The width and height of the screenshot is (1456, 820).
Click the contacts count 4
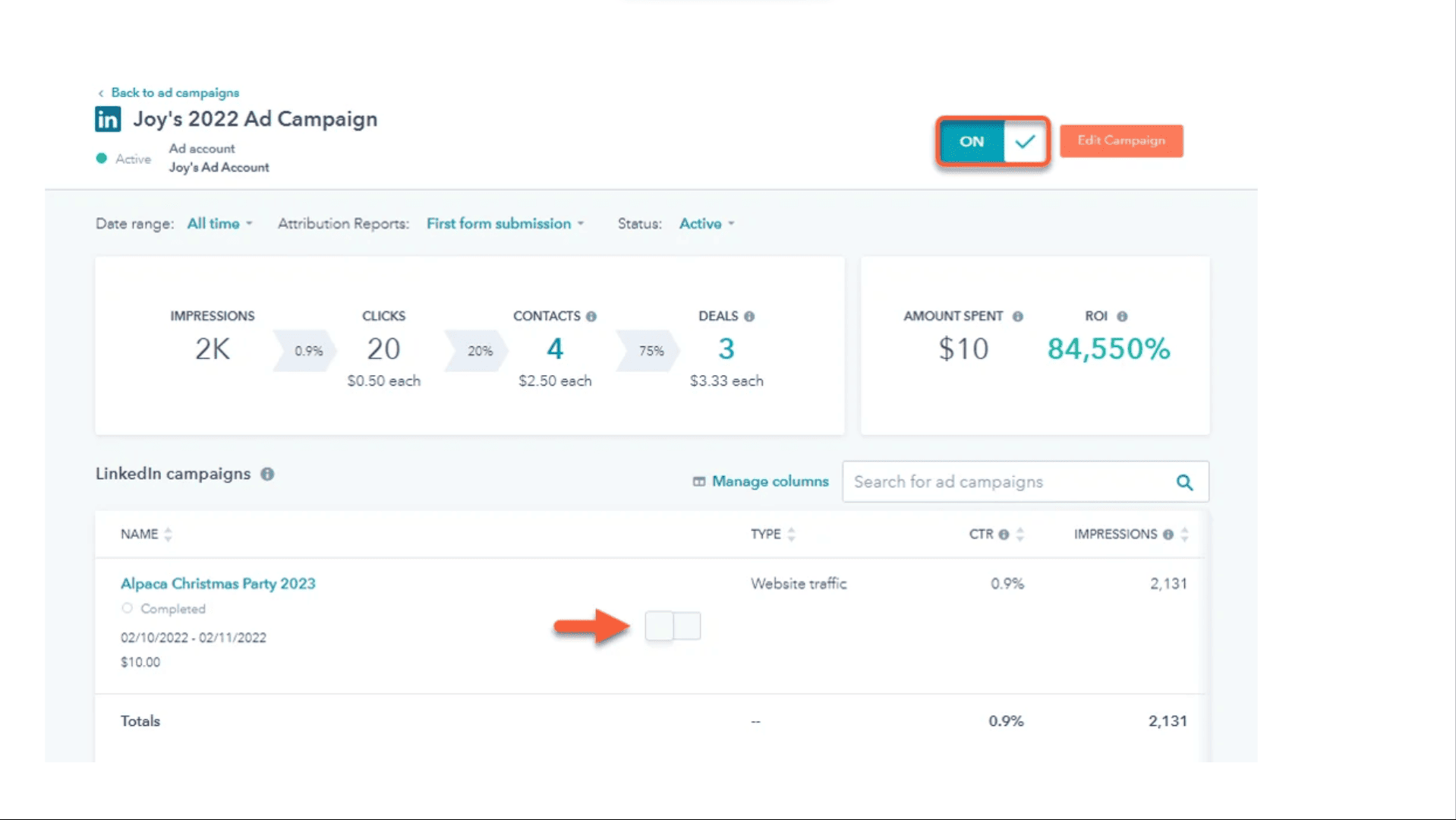pos(555,349)
